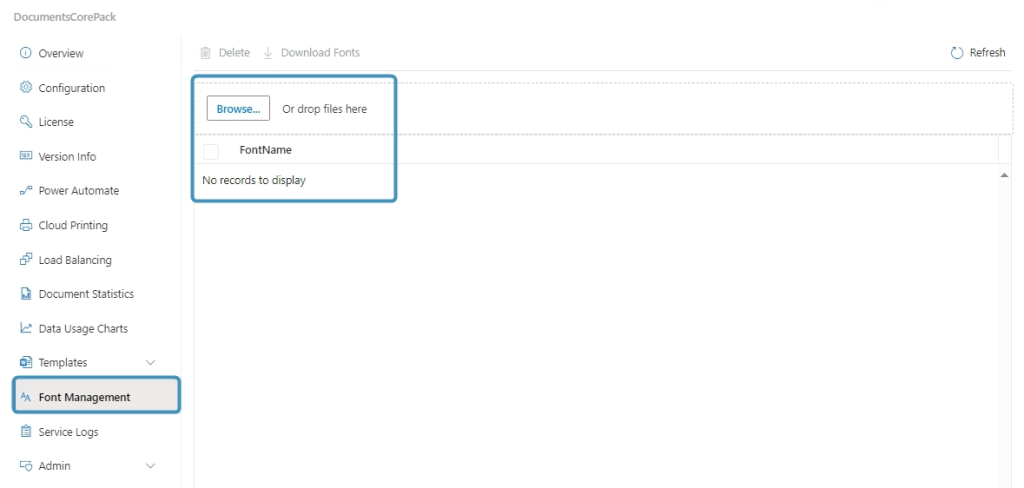Expand the Templates chevron

[x=150, y=363]
